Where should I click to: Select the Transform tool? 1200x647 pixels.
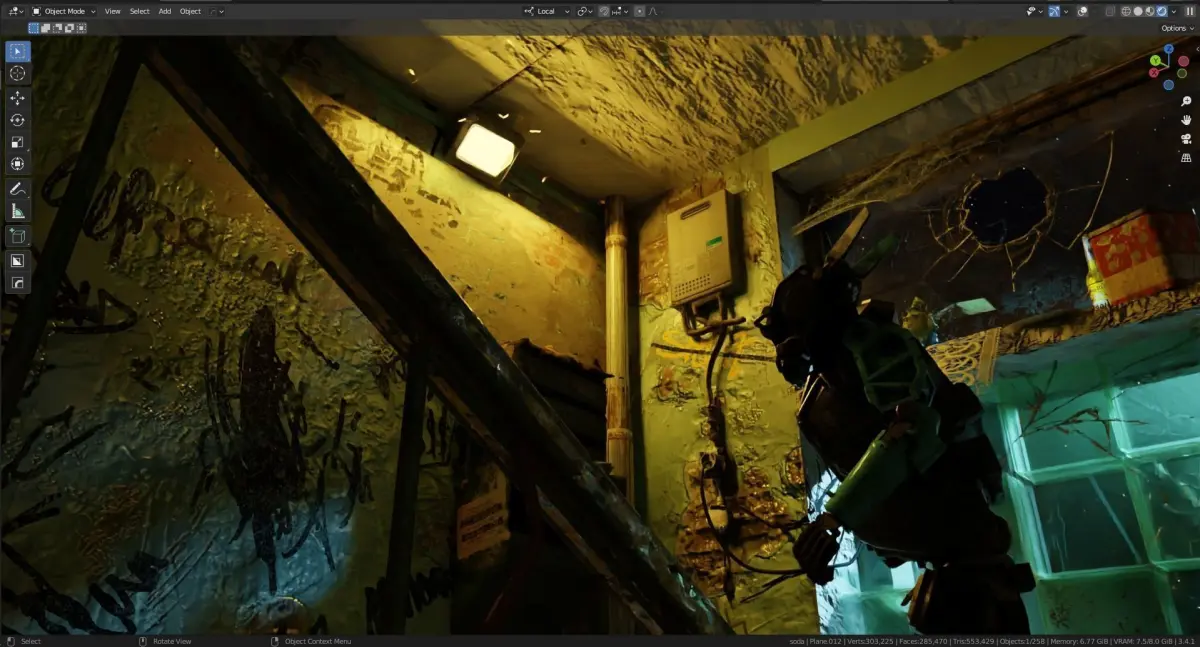click(x=18, y=164)
